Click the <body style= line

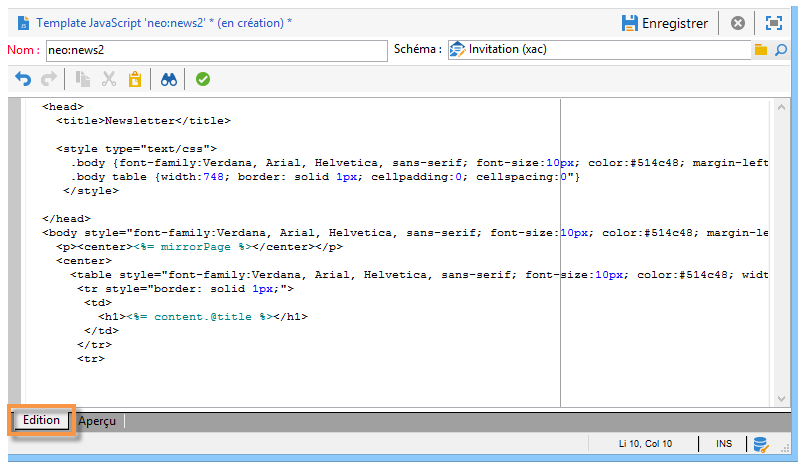tap(405, 233)
